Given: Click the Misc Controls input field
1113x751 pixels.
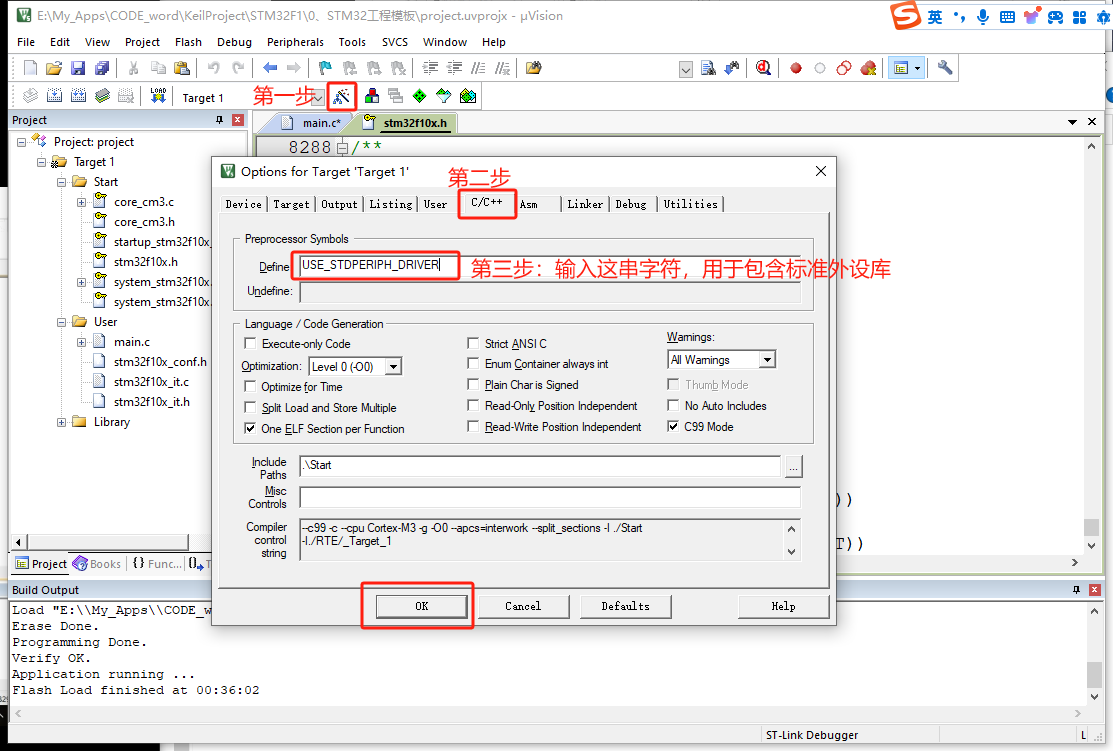Looking at the screenshot, I should (550, 497).
